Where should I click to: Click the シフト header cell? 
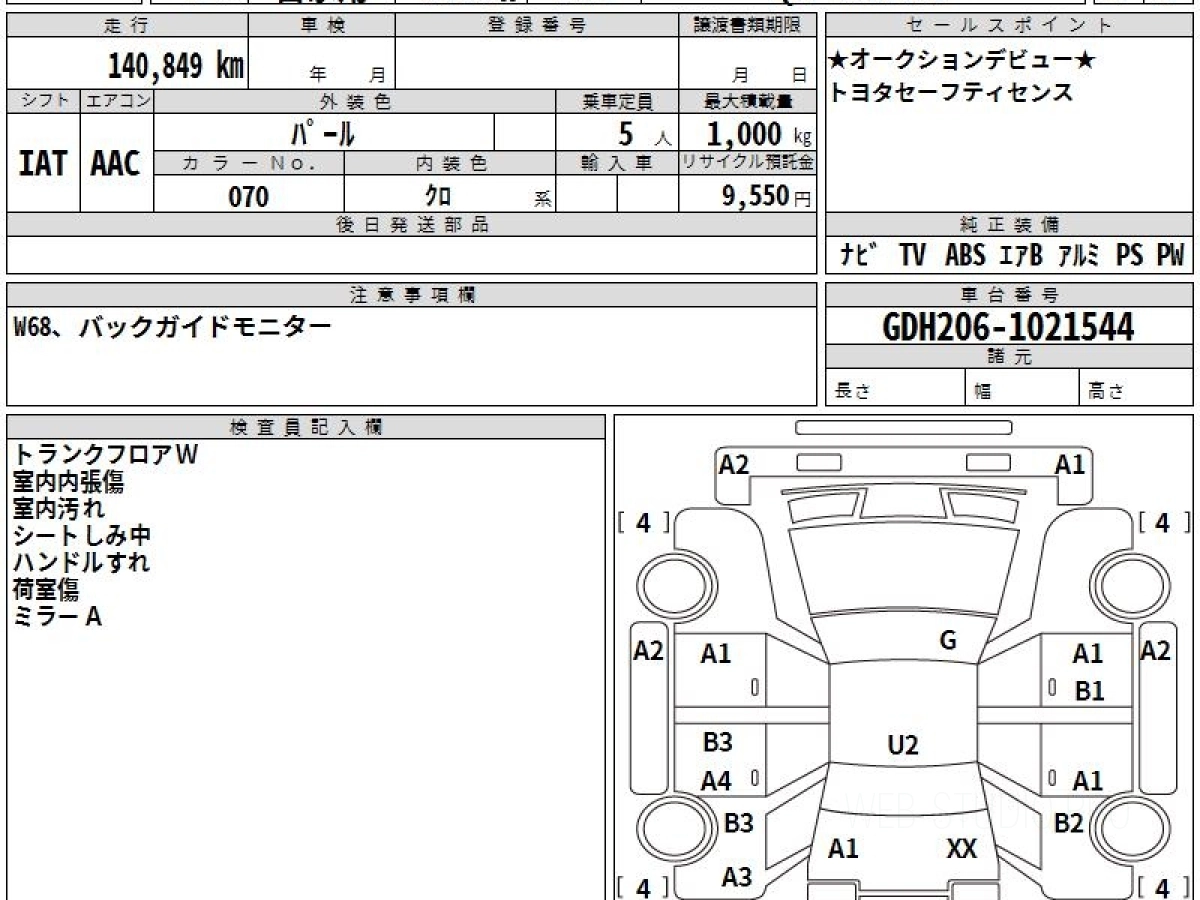coord(43,101)
